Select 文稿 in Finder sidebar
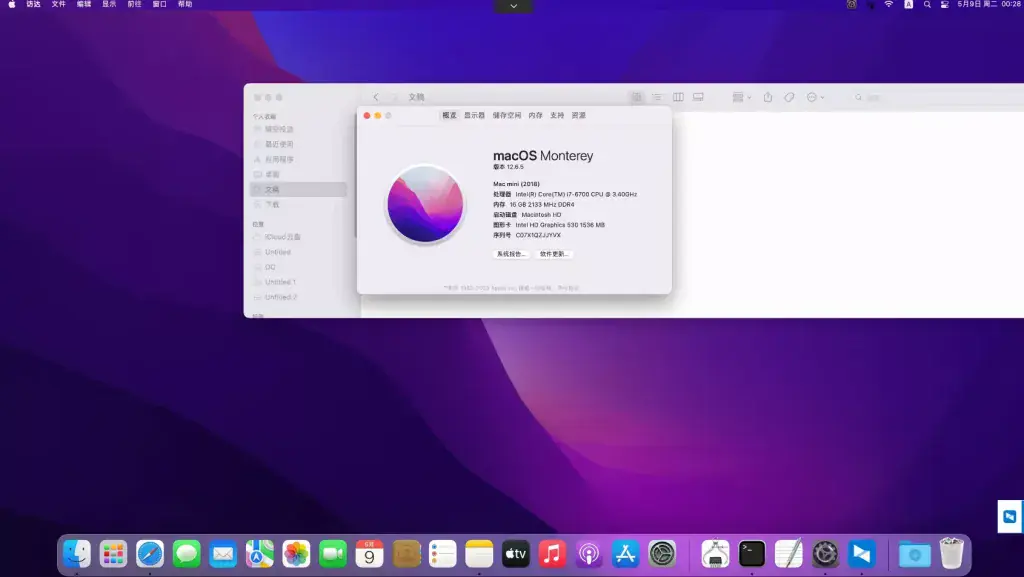 298,189
